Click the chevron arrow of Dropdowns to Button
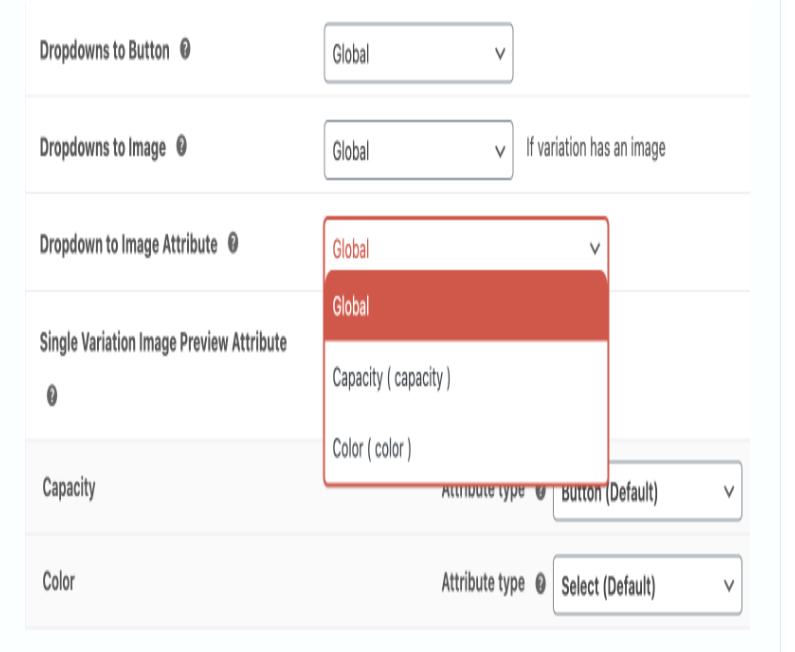The image size is (795, 652). tap(500, 54)
